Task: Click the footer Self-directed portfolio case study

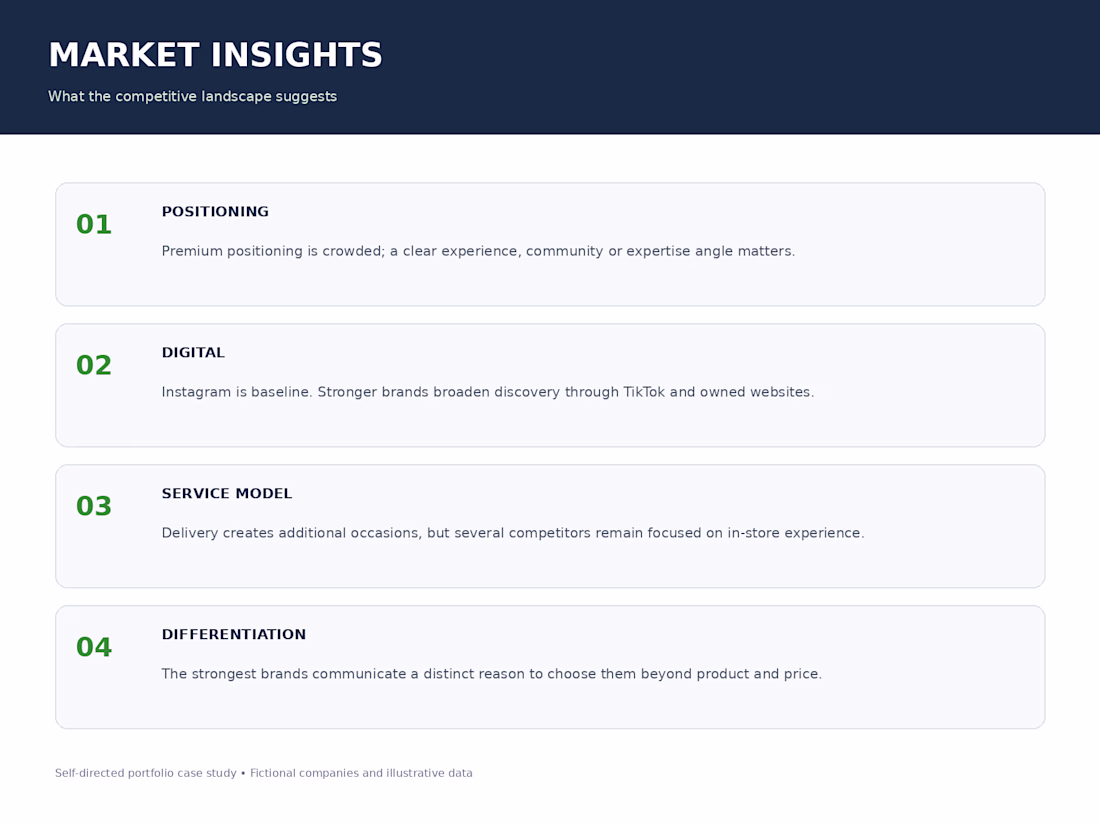Action: (x=146, y=773)
